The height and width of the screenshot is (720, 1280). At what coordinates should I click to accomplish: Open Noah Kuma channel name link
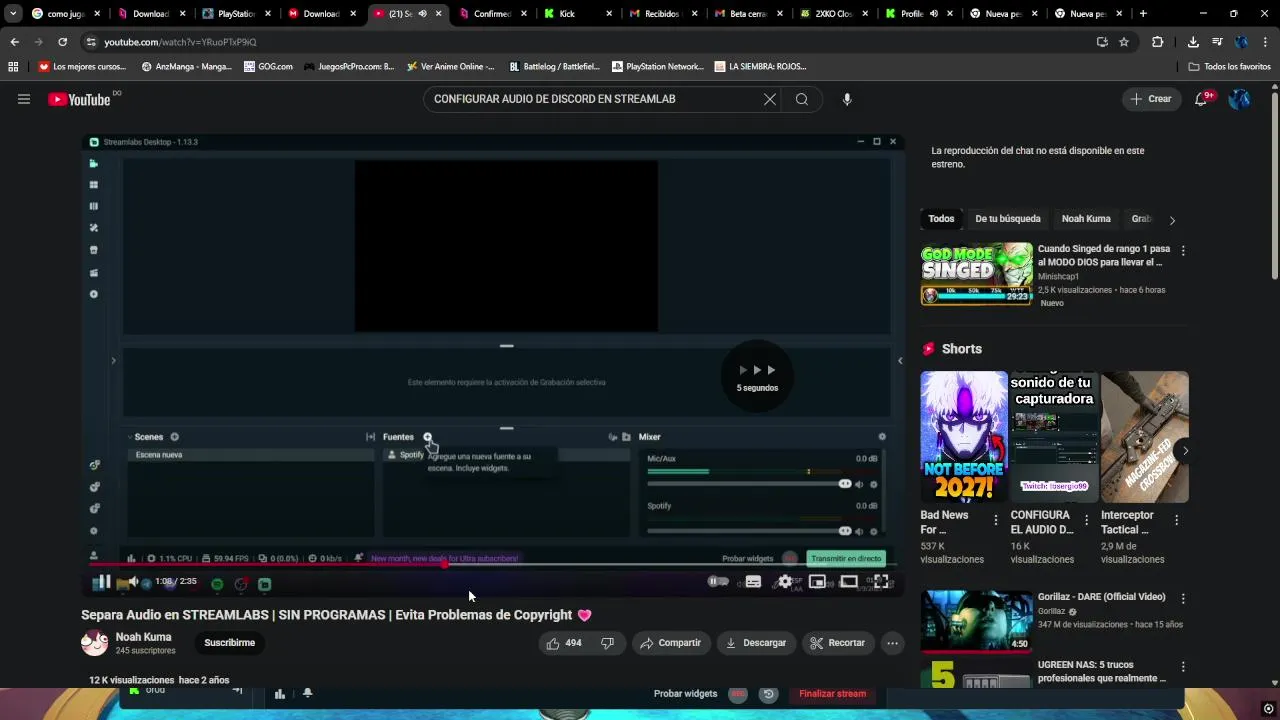coord(143,637)
